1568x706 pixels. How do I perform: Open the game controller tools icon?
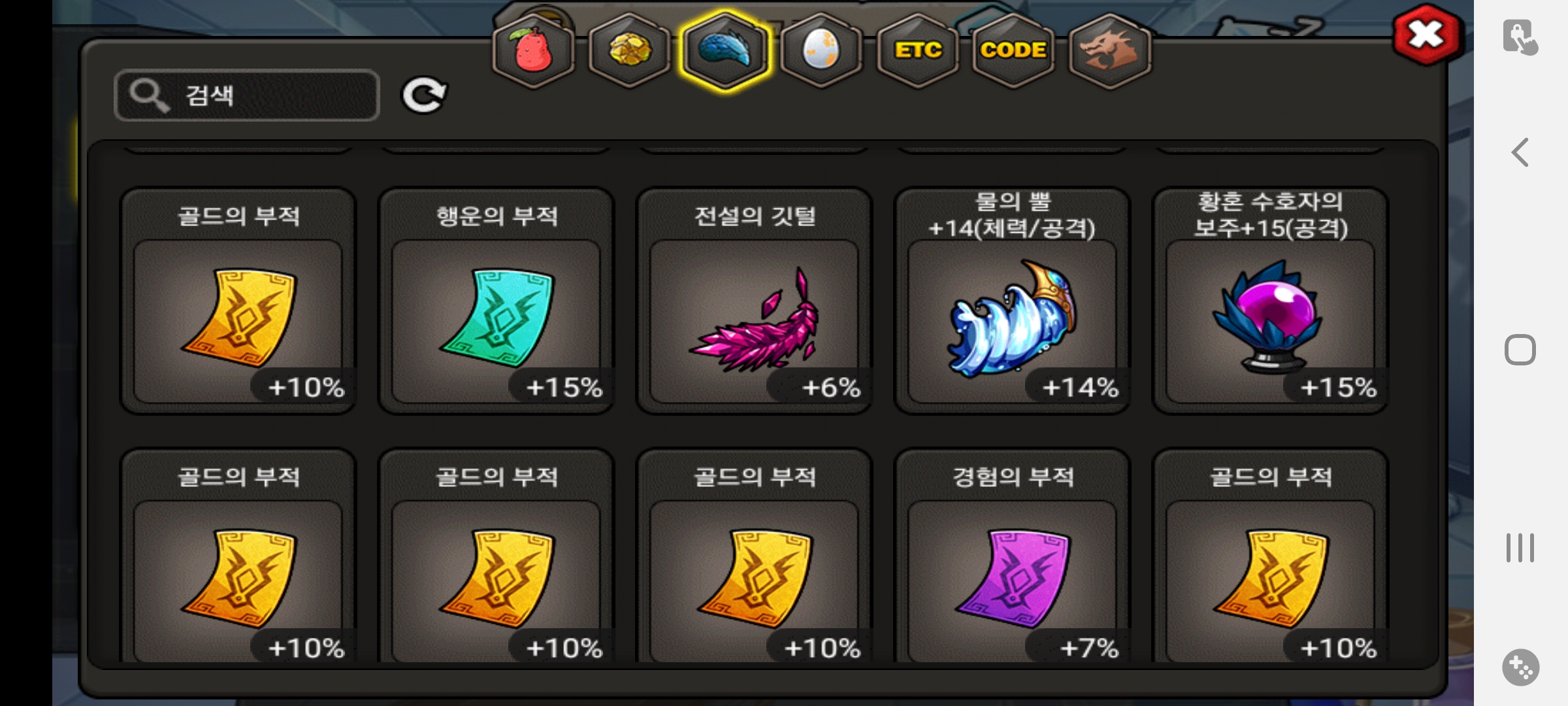1520,667
